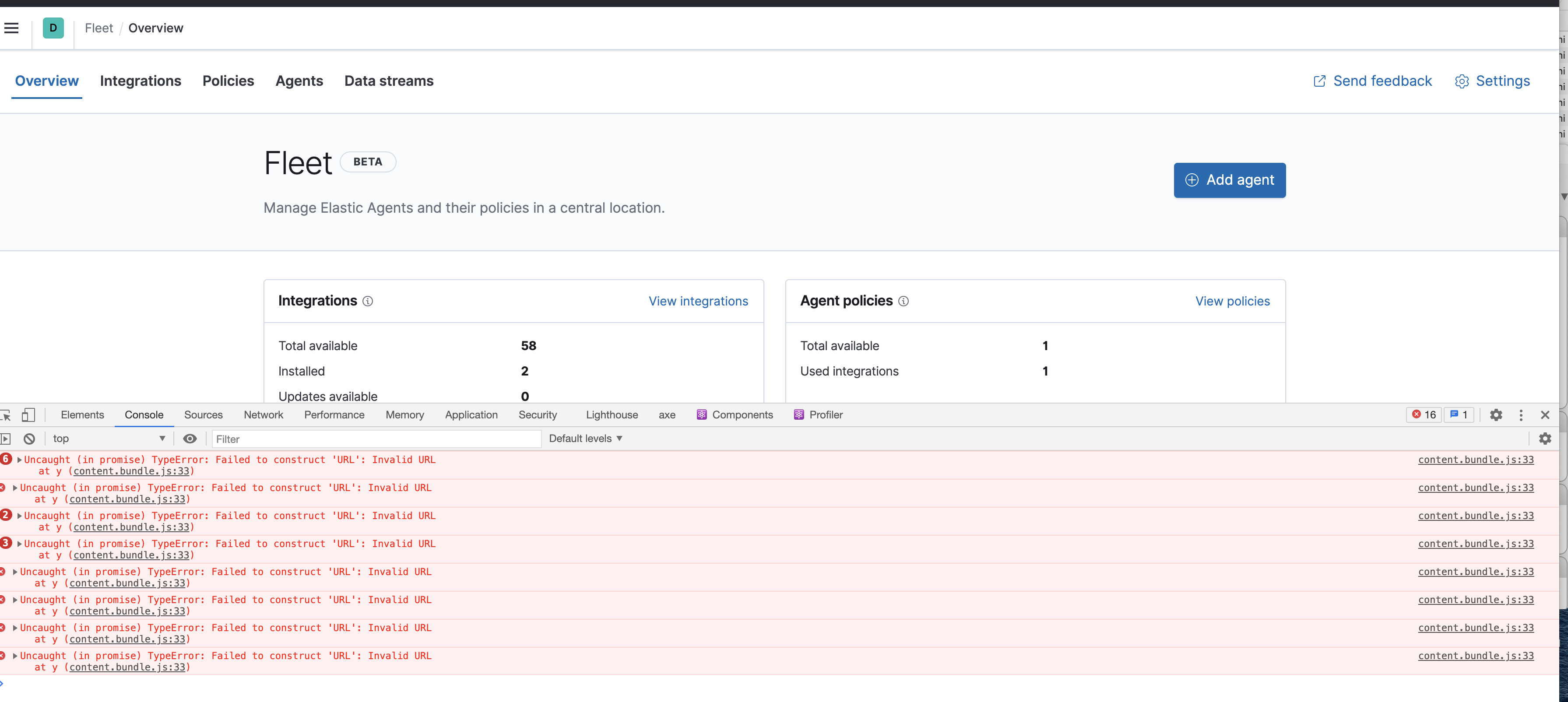Clear the console messages
The image size is (1568, 702).
point(29,439)
